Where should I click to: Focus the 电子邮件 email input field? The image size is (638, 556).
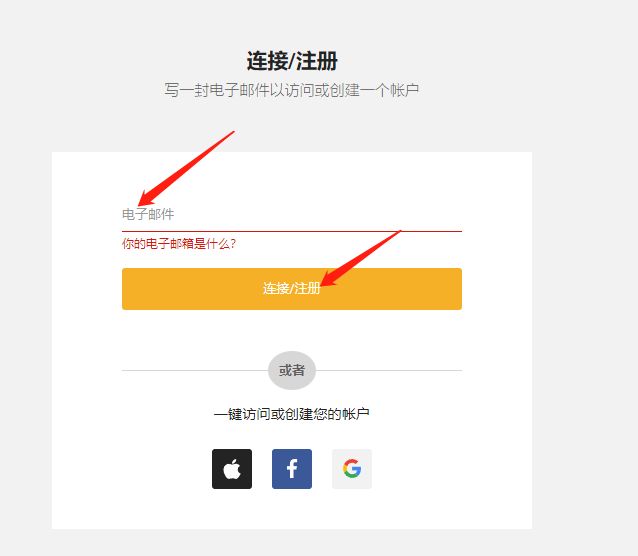tap(292, 214)
